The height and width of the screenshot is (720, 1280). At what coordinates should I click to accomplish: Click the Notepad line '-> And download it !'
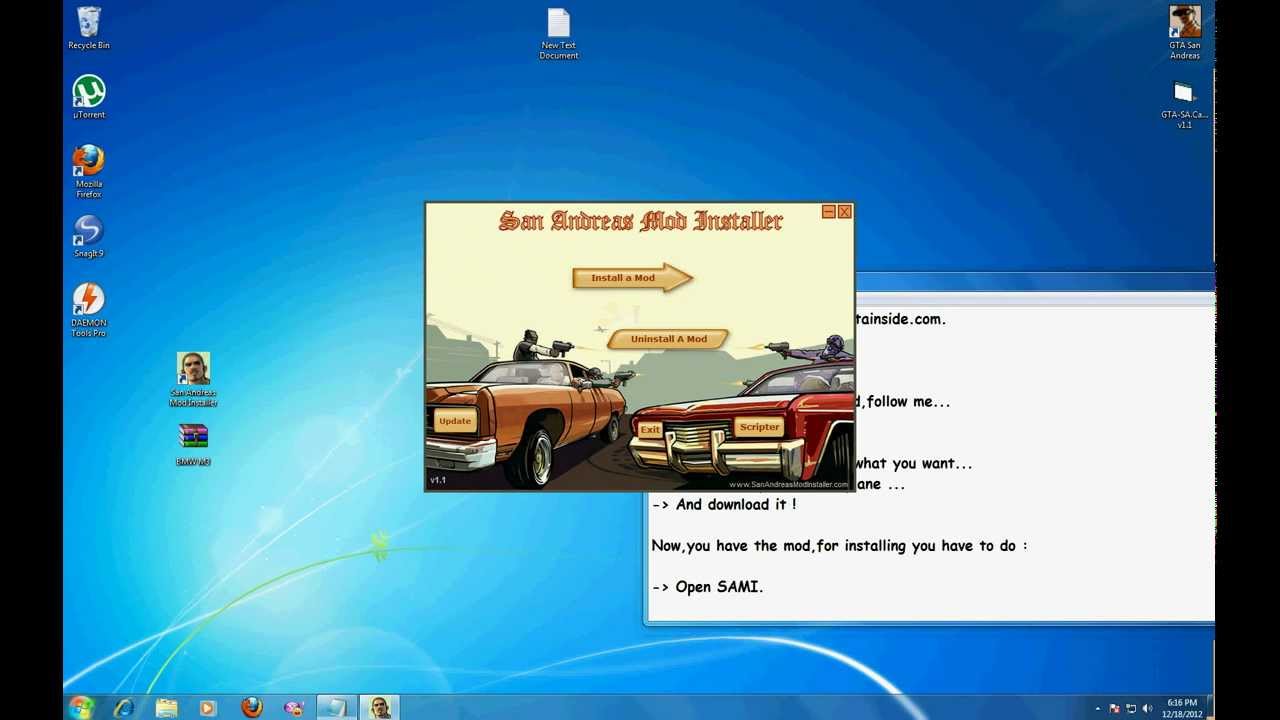click(x=724, y=505)
